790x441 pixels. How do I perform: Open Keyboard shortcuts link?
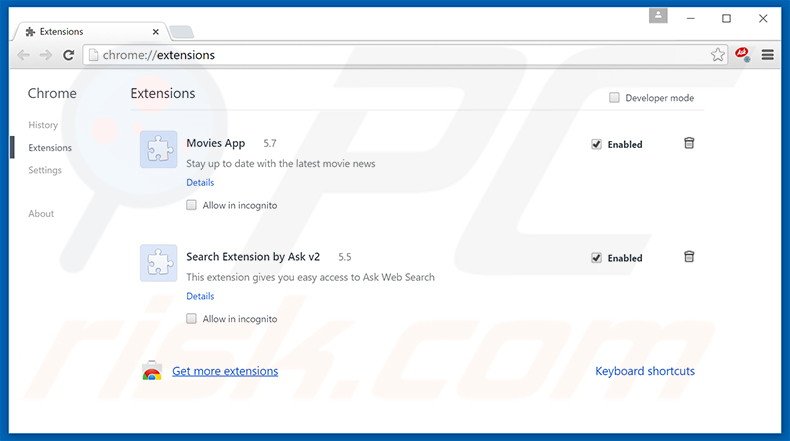645,371
